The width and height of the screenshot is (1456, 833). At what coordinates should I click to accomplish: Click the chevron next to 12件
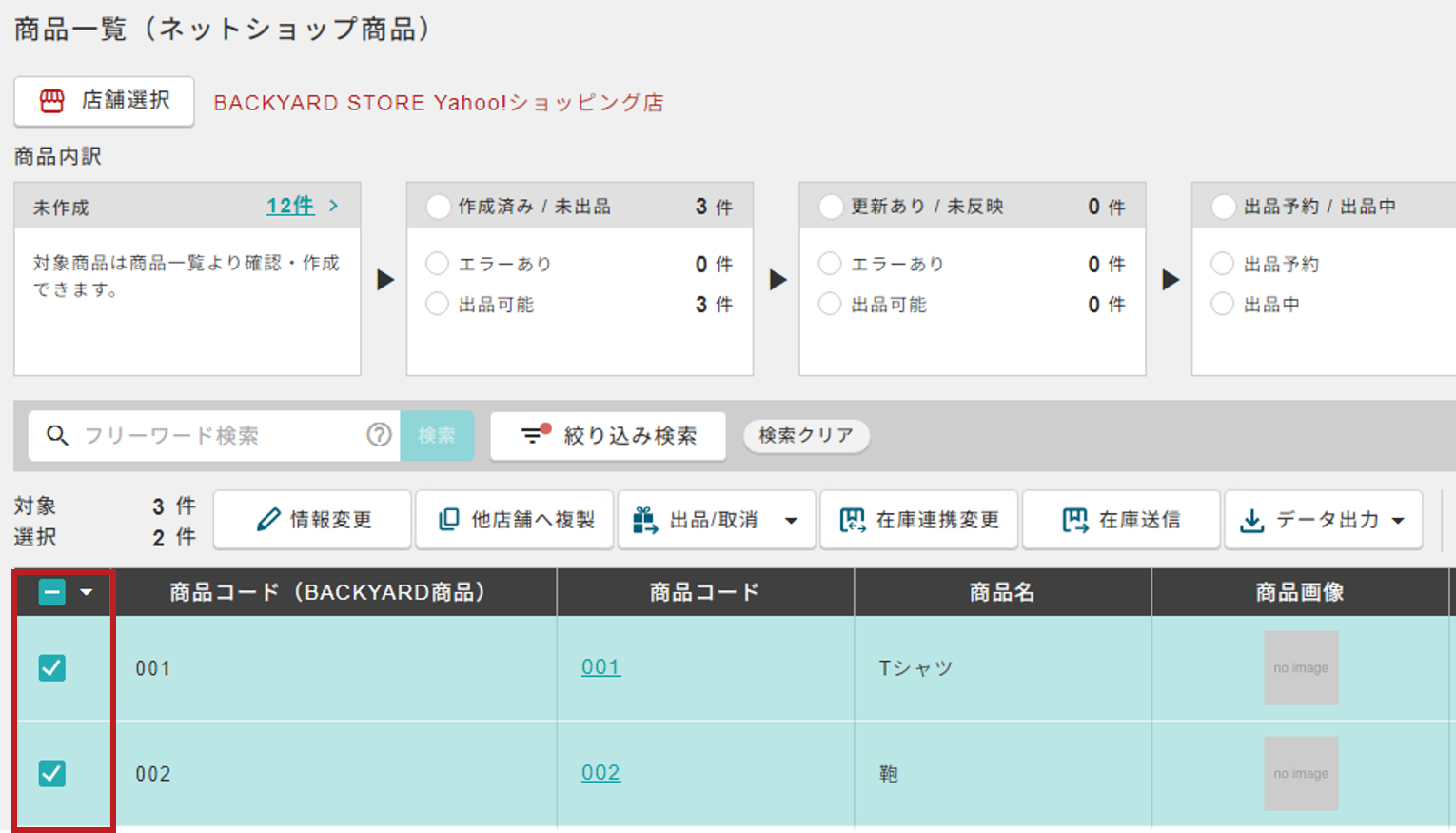[x=333, y=206]
